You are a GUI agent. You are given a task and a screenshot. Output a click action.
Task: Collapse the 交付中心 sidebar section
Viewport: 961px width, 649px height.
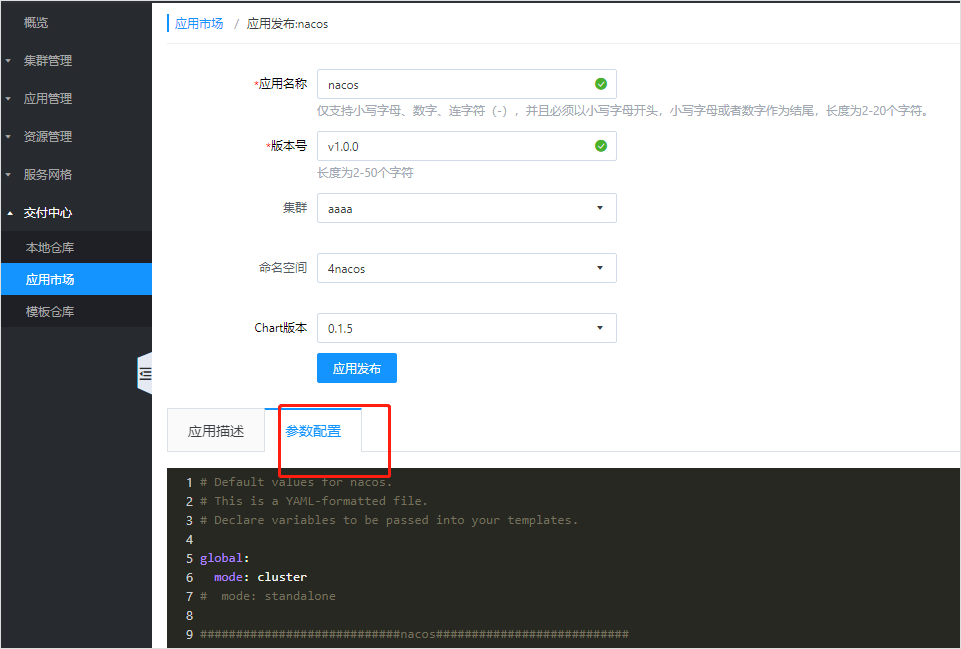pos(46,212)
